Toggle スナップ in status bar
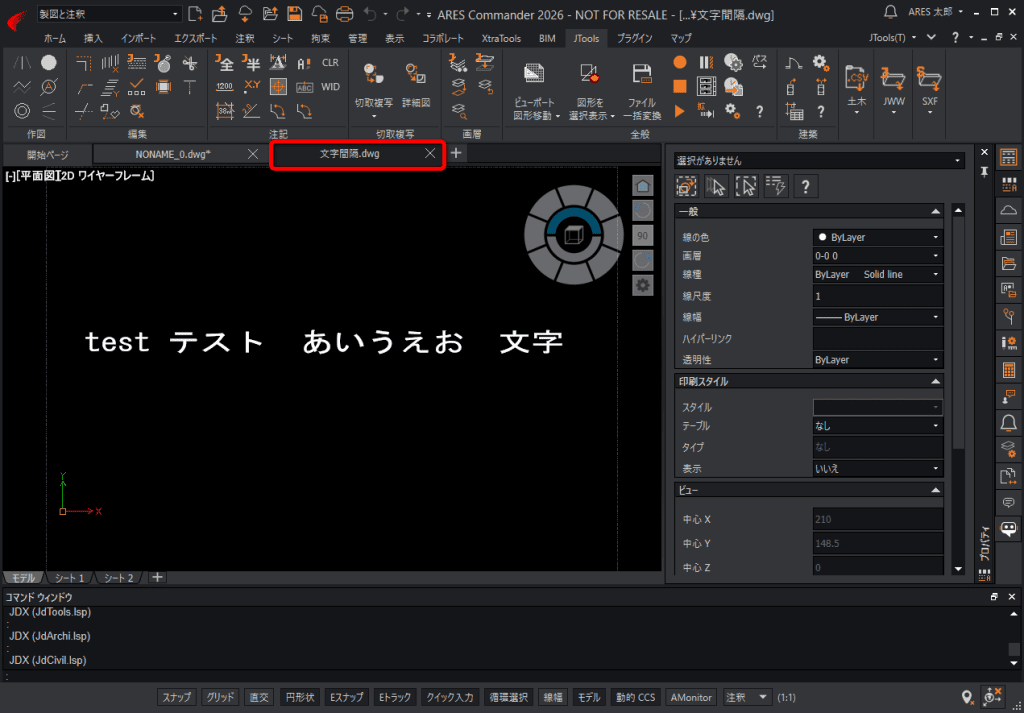1024x713 pixels. (x=177, y=697)
